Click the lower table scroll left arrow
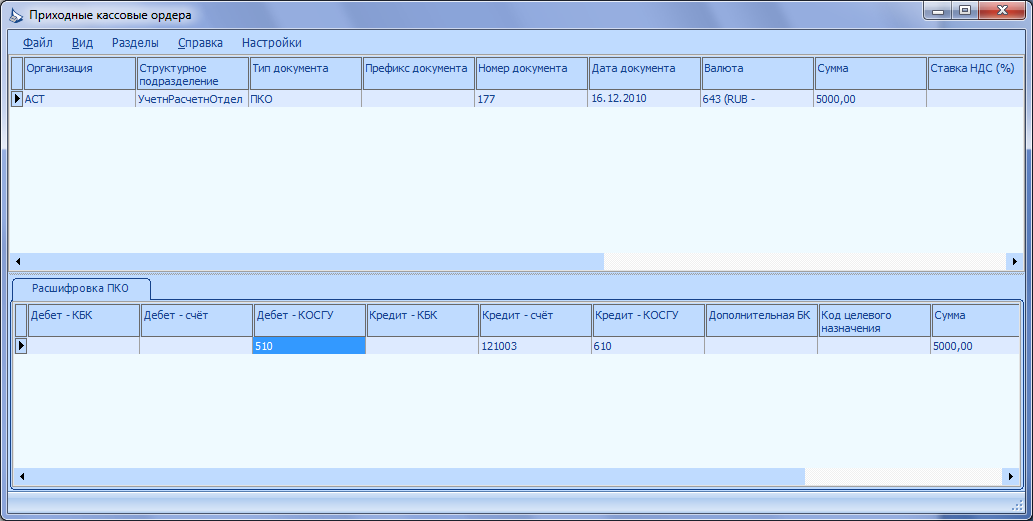 pyautogui.click(x=21, y=476)
